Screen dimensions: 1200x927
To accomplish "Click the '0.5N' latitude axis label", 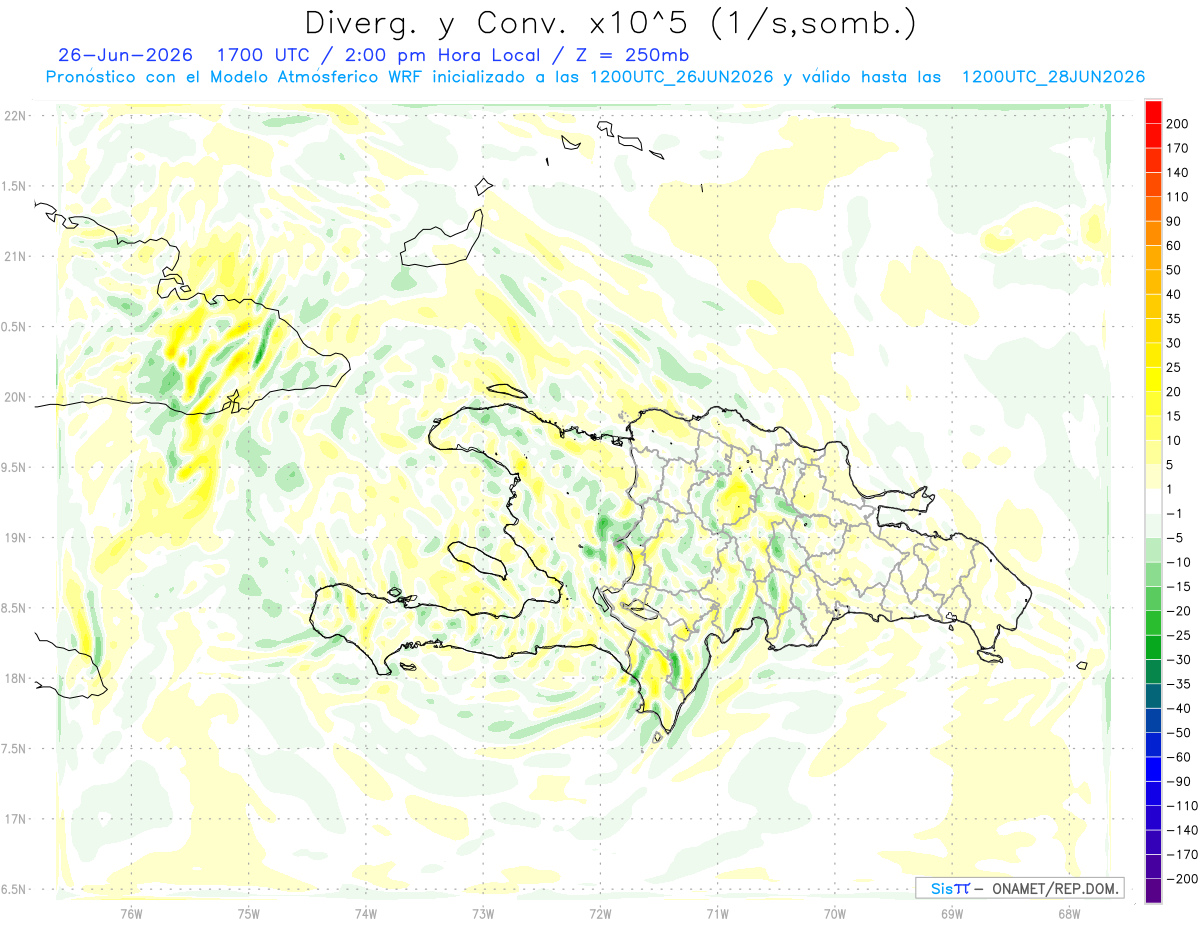I will 14,327.
